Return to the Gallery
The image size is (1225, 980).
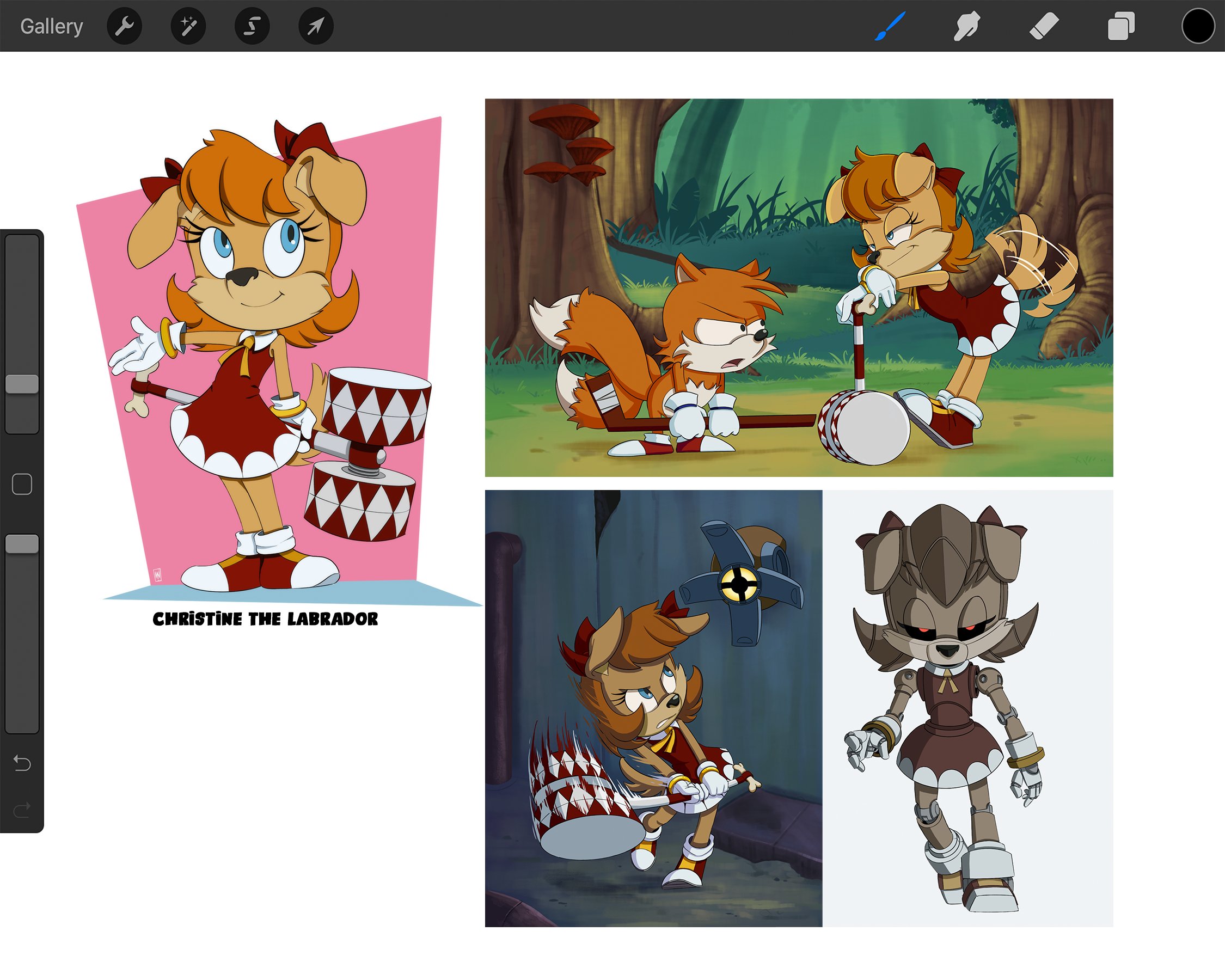coord(52,26)
